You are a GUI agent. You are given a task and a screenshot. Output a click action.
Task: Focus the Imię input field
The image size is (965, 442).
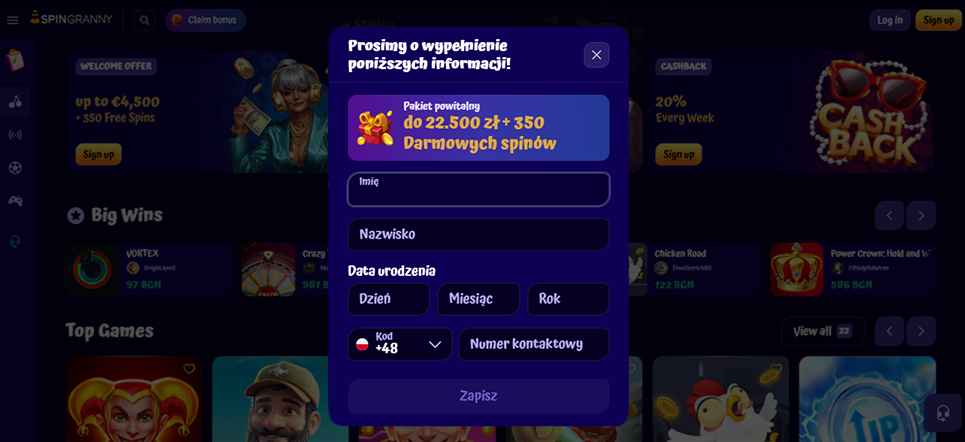pyautogui.click(x=479, y=190)
